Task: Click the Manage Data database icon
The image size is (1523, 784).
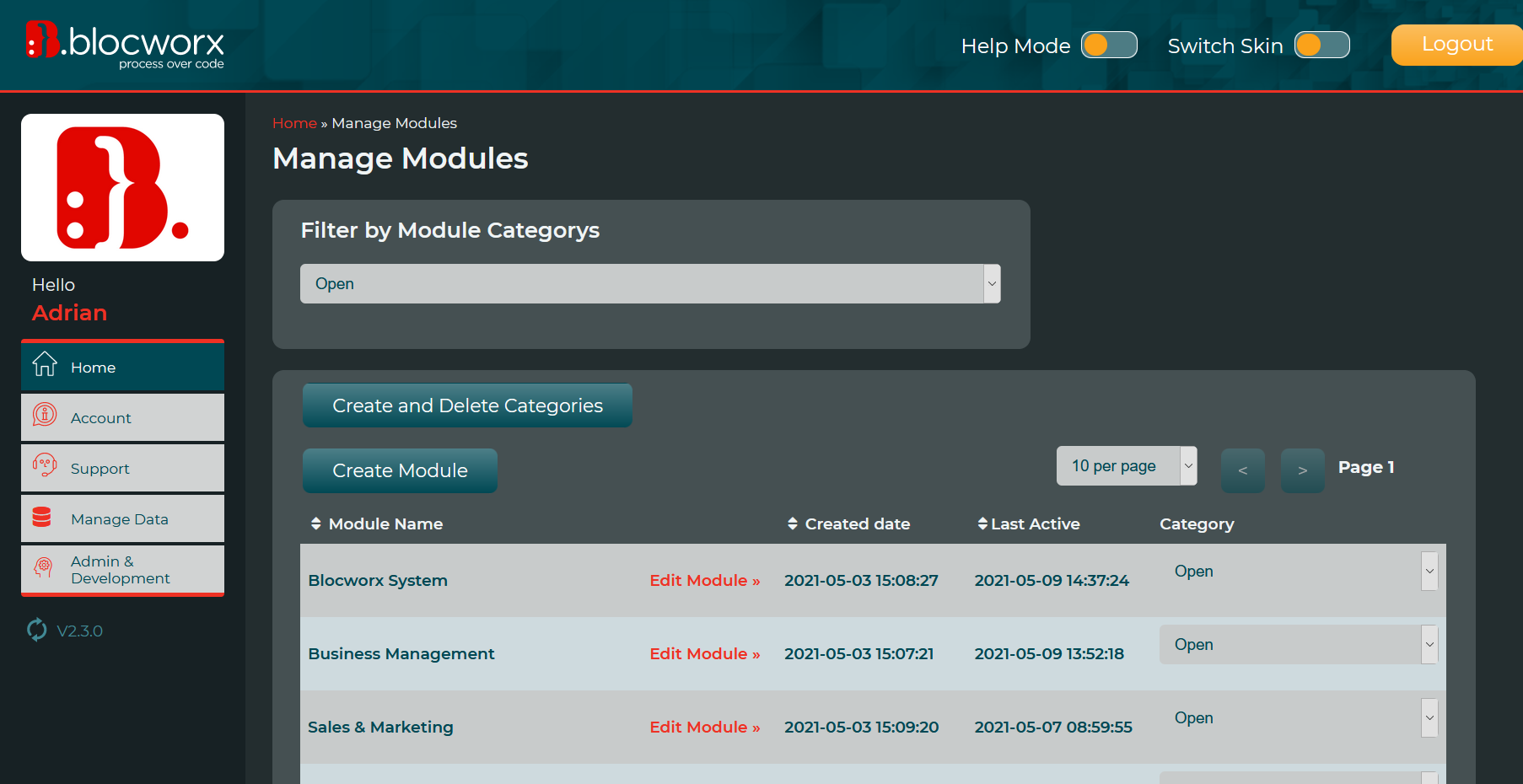Action: (x=42, y=517)
